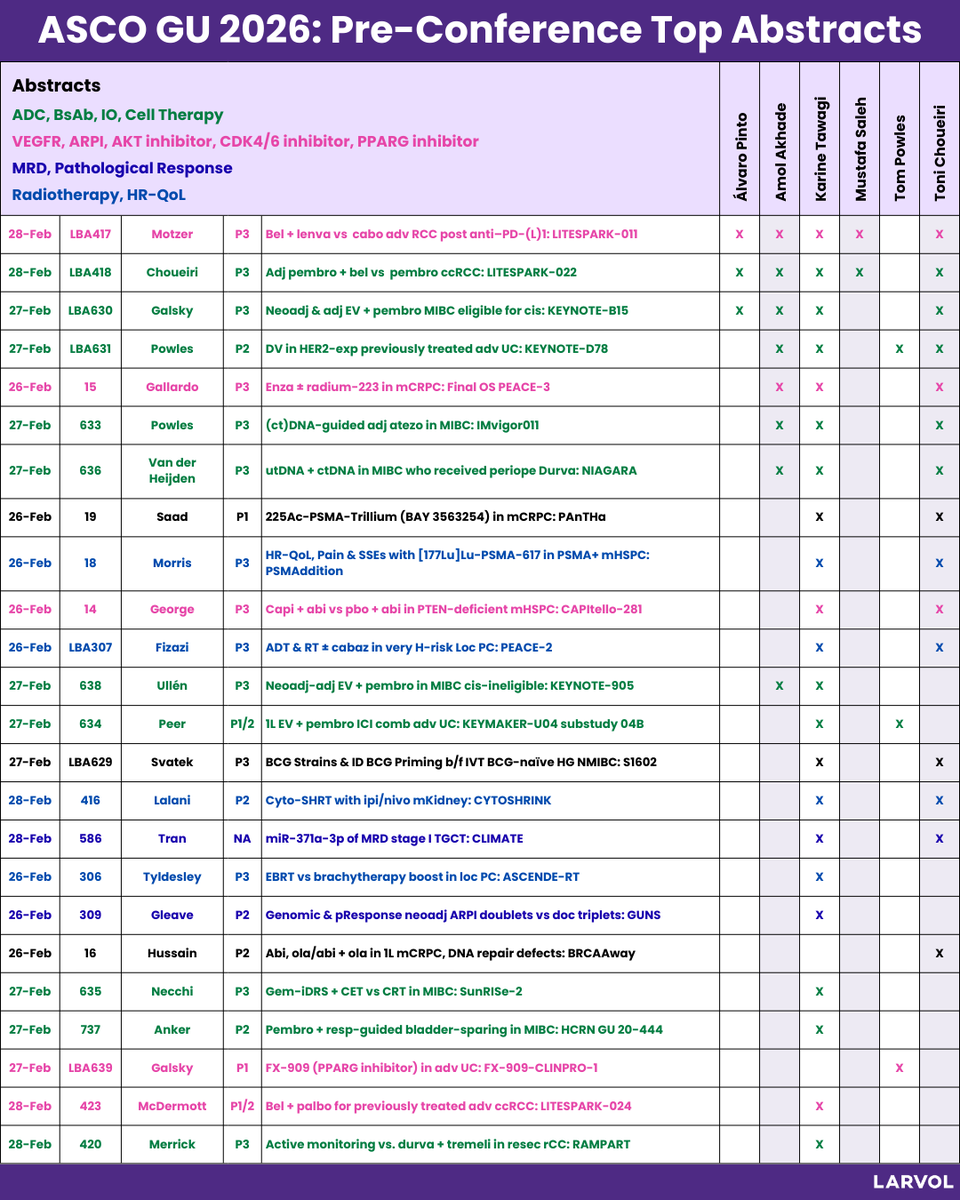Click title ending "IMvigor011"
The height and width of the screenshot is (1200, 960).
click(x=402, y=425)
